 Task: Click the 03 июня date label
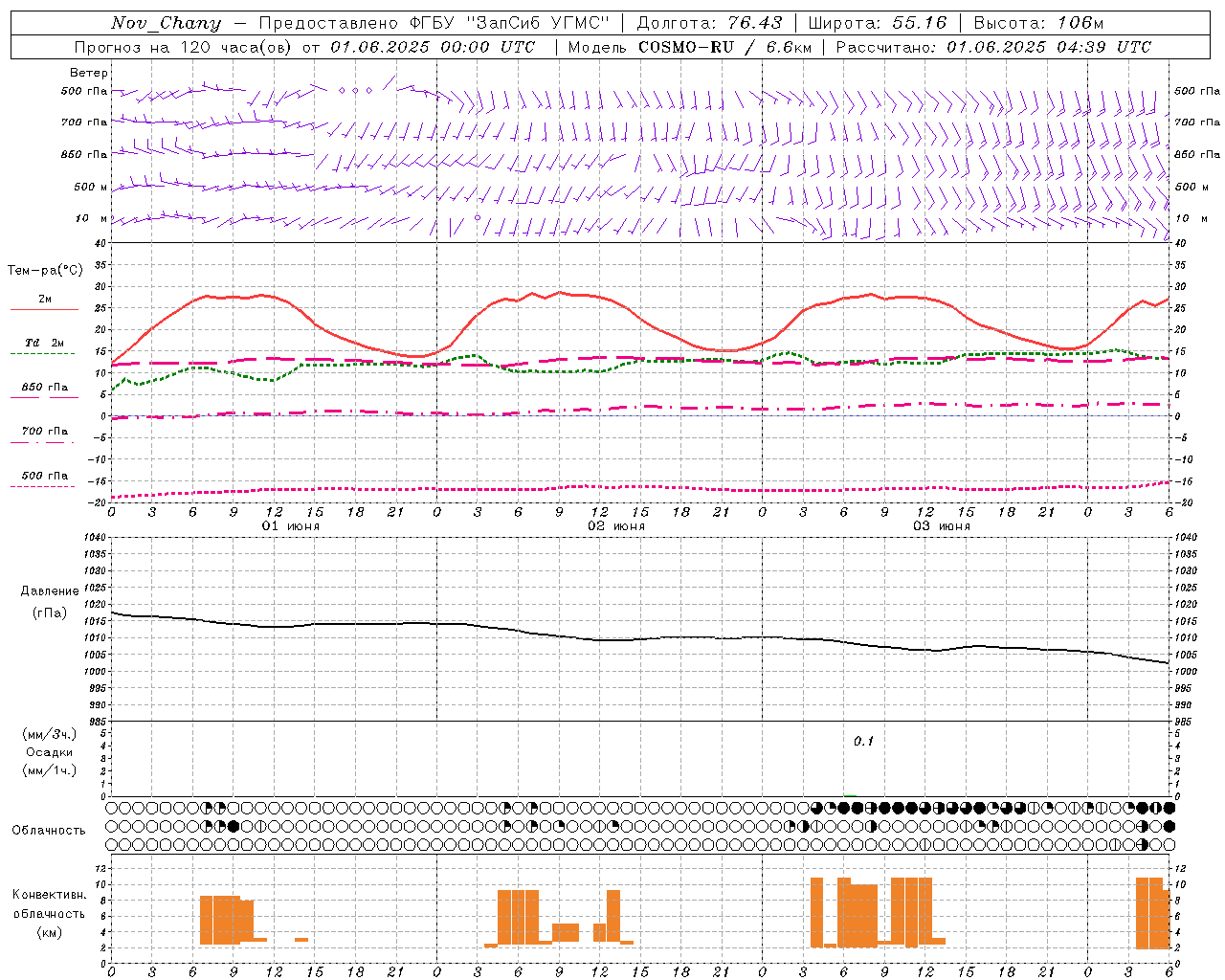click(x=942, y=526)
